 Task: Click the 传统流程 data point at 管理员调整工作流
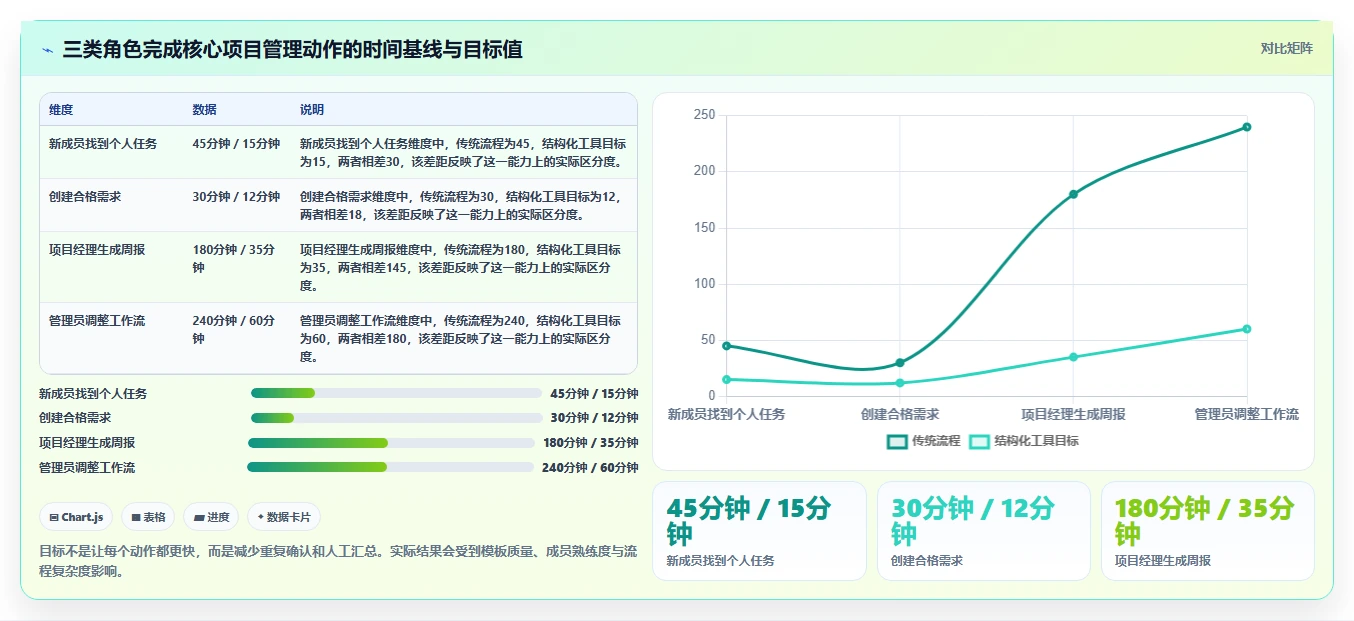coord(1247,127)
